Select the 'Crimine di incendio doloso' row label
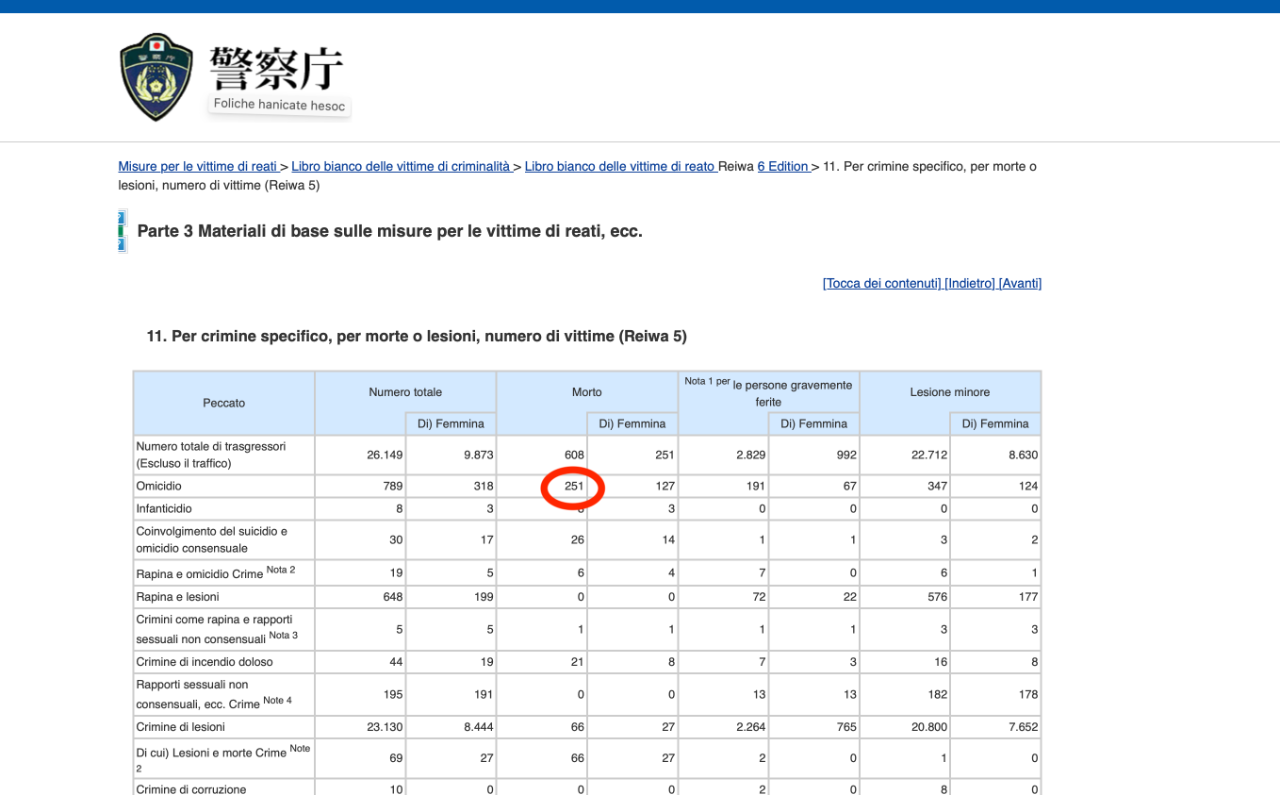Screen dimensions: 1280x795 click(x=204, y=662)
